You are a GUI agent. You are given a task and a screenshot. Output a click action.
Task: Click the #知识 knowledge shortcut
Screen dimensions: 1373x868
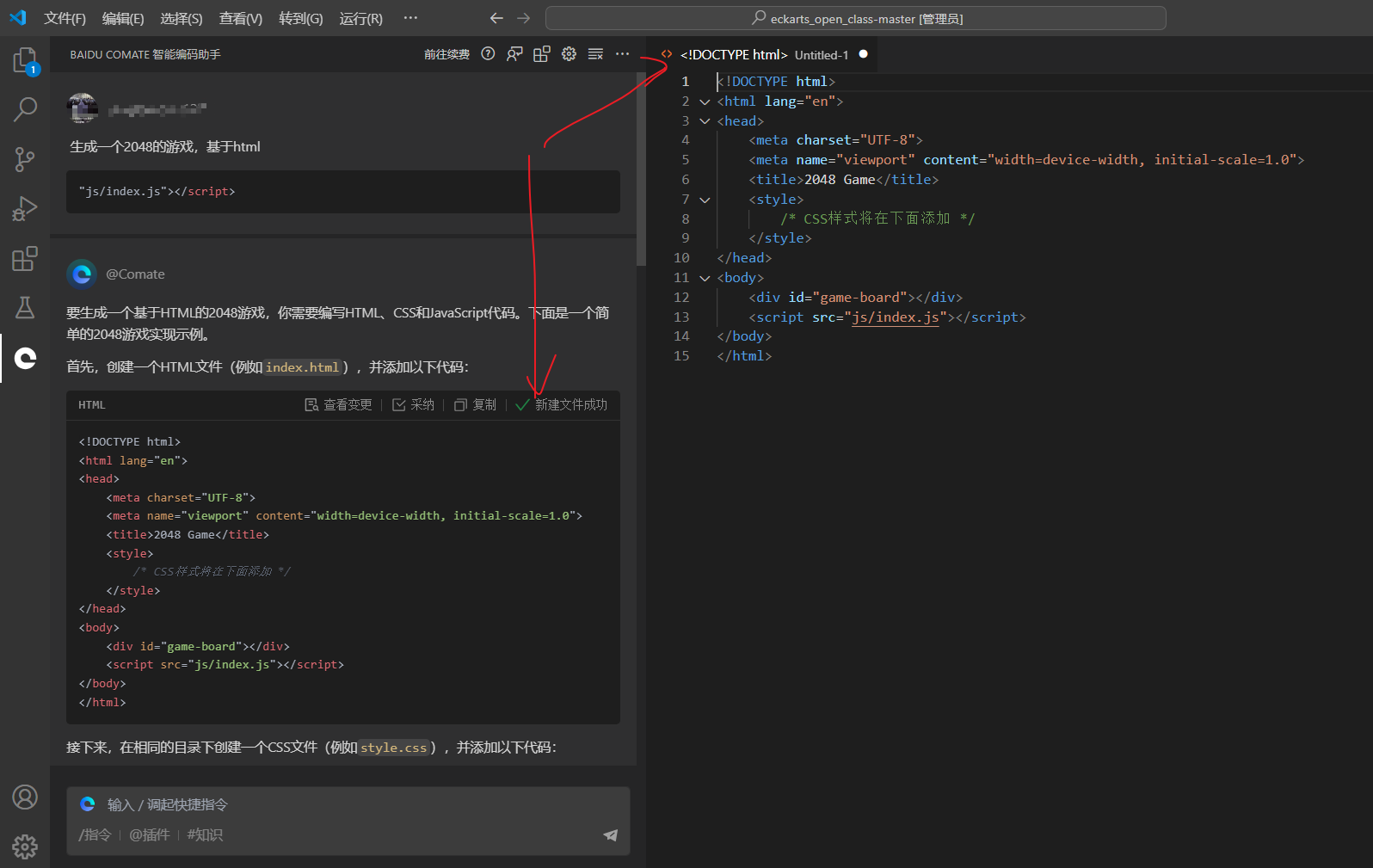(205, 835)
